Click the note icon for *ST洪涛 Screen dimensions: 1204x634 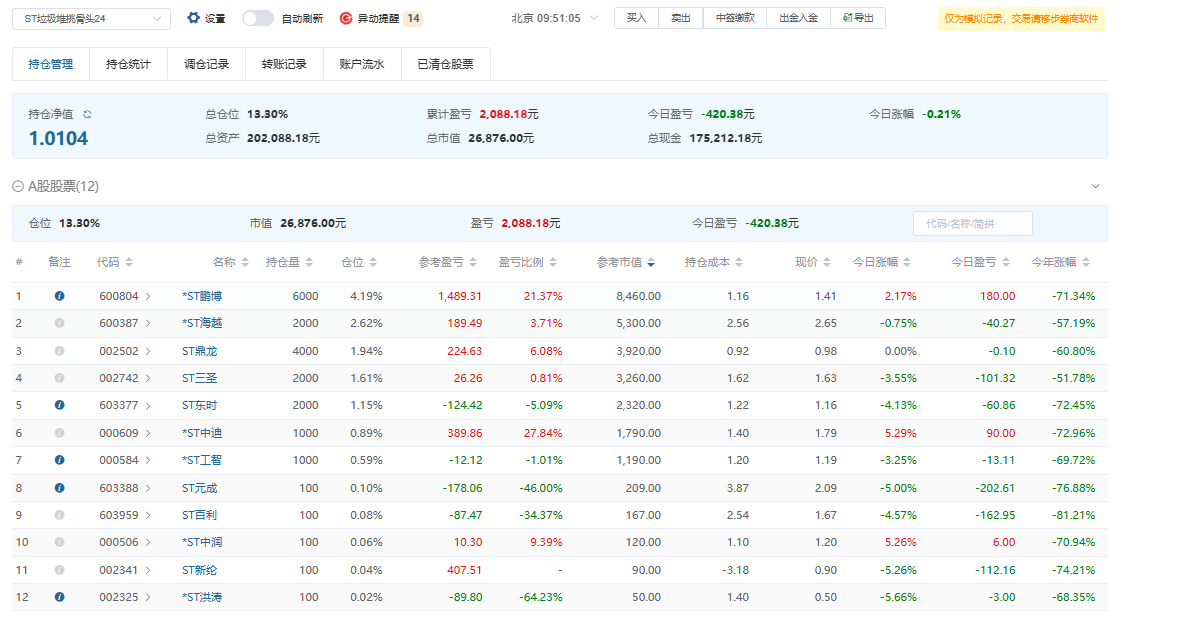tap(59, 597)
